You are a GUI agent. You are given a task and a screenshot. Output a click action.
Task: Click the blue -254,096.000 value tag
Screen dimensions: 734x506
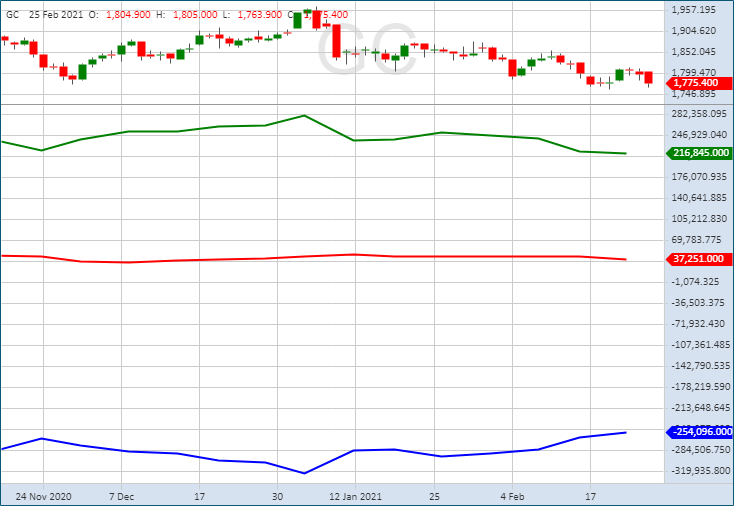tap(699, 432)
